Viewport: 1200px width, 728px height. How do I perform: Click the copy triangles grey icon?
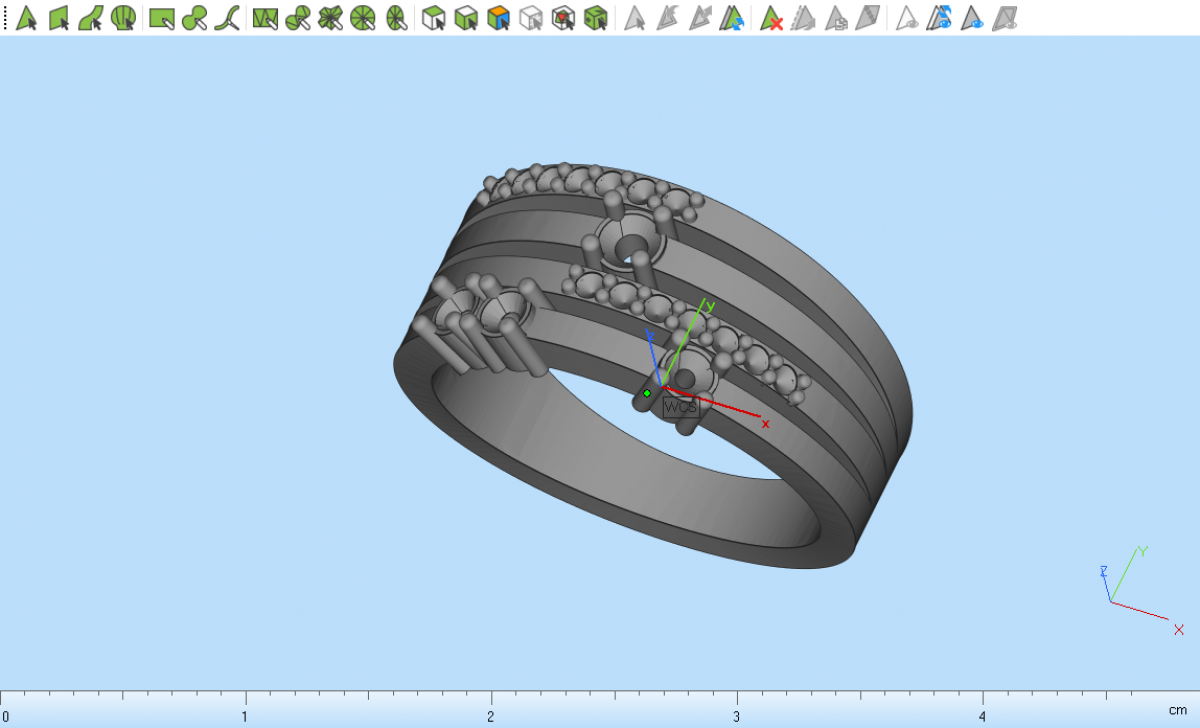pos(836,17)
